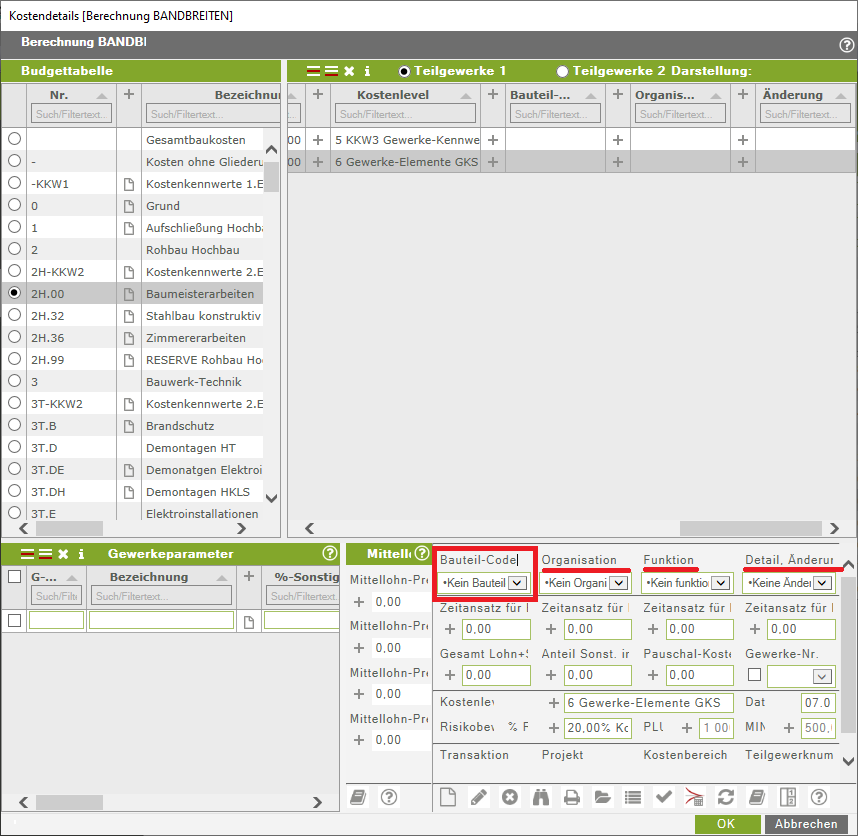The image size is (858, 836).
Task: Click the pencil edit icon
Action: (479, 797)
